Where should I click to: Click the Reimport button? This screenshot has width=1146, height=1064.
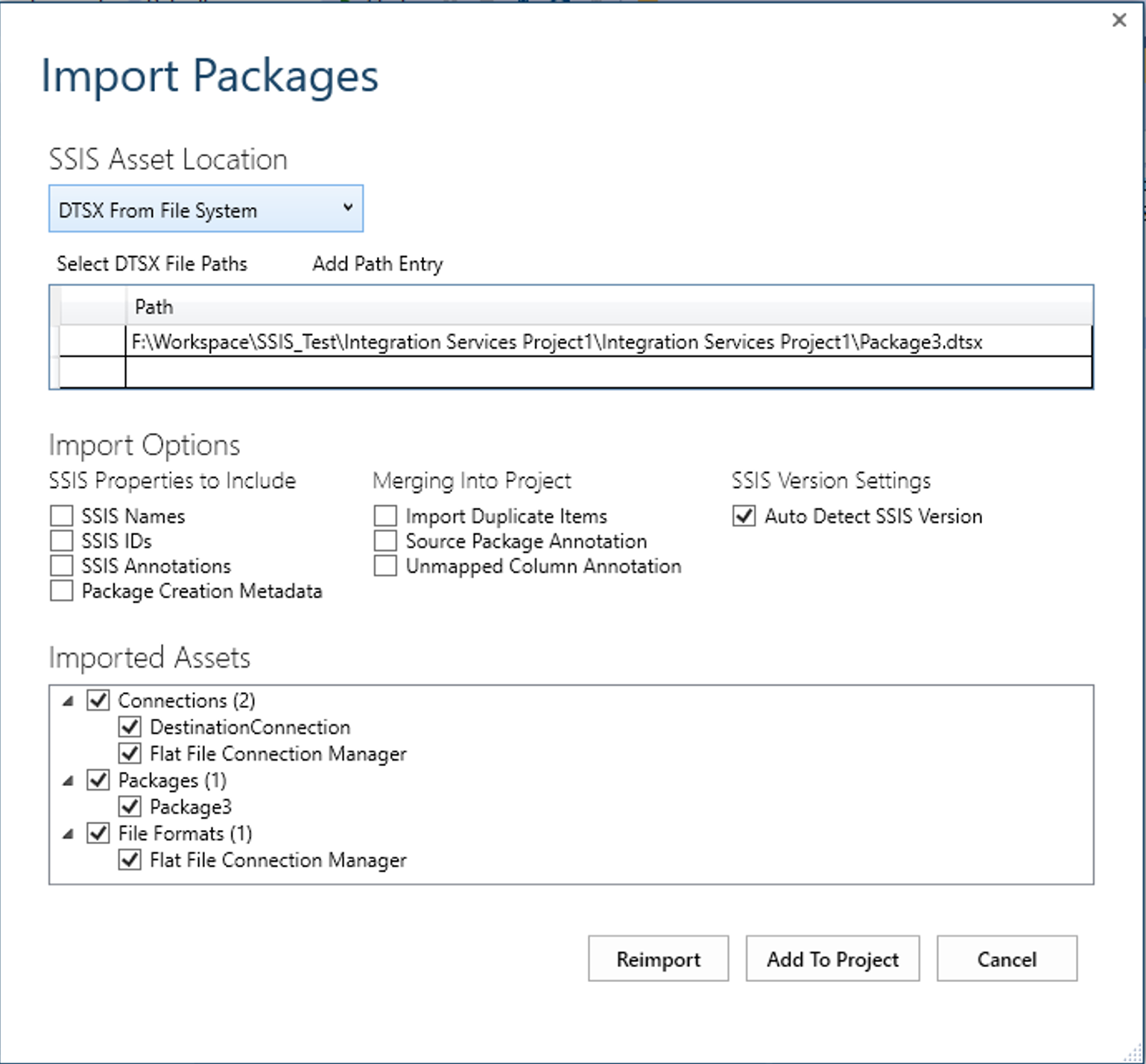coord(658,959)
